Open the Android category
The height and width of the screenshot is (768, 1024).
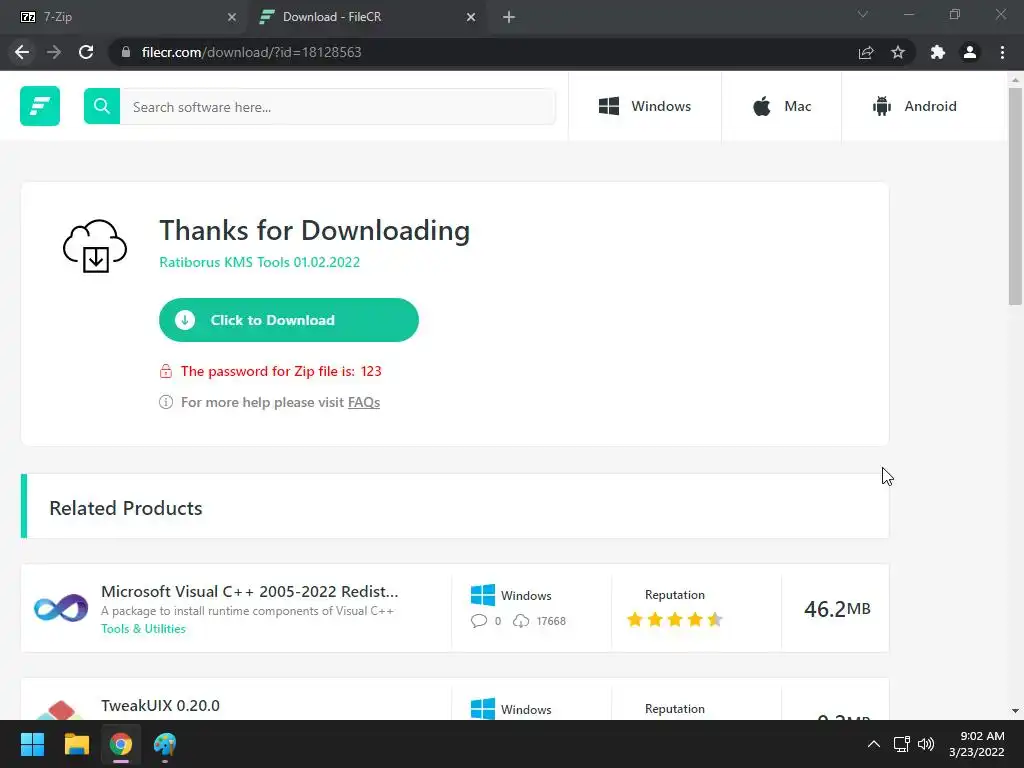pyautogui.click(x=914, y=106)
